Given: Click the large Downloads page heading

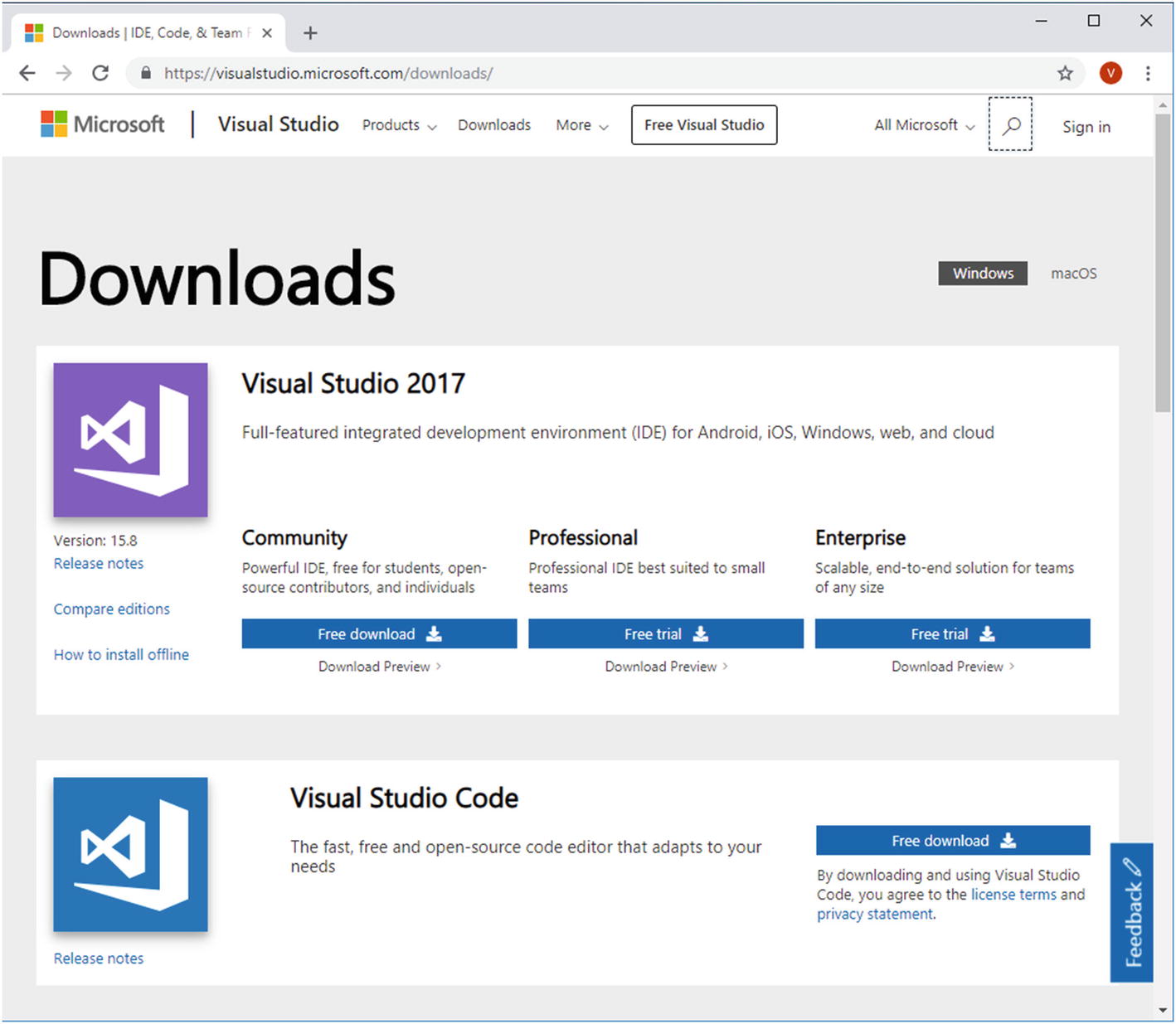Looking at the screenshot, I should click(x=217, y=279).
